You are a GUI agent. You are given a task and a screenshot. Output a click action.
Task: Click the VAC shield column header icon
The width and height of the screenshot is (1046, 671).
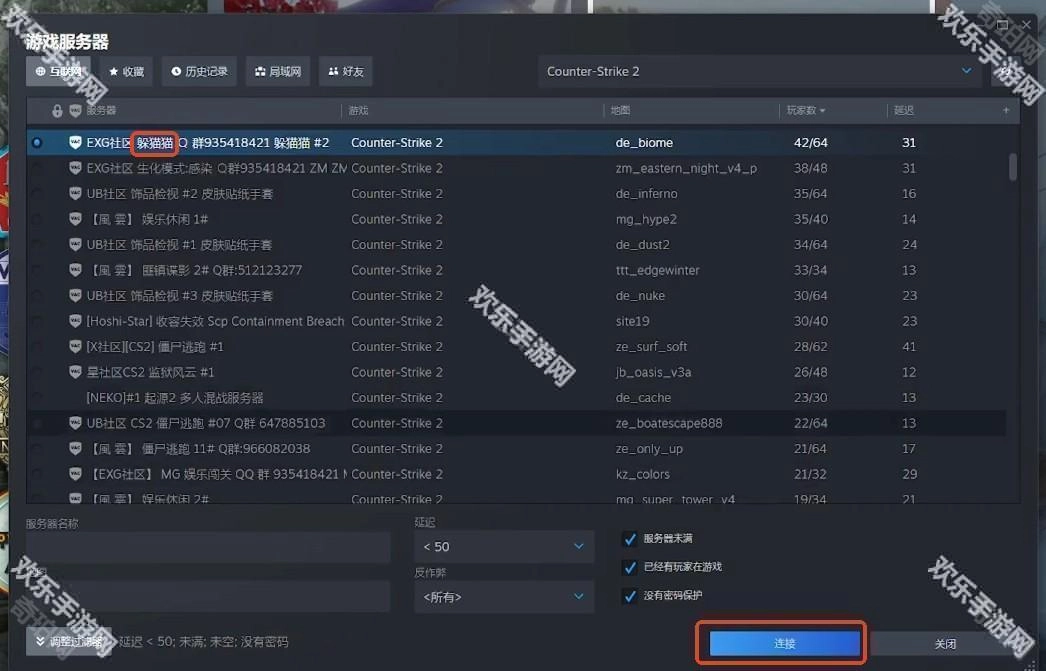(75, 110)
